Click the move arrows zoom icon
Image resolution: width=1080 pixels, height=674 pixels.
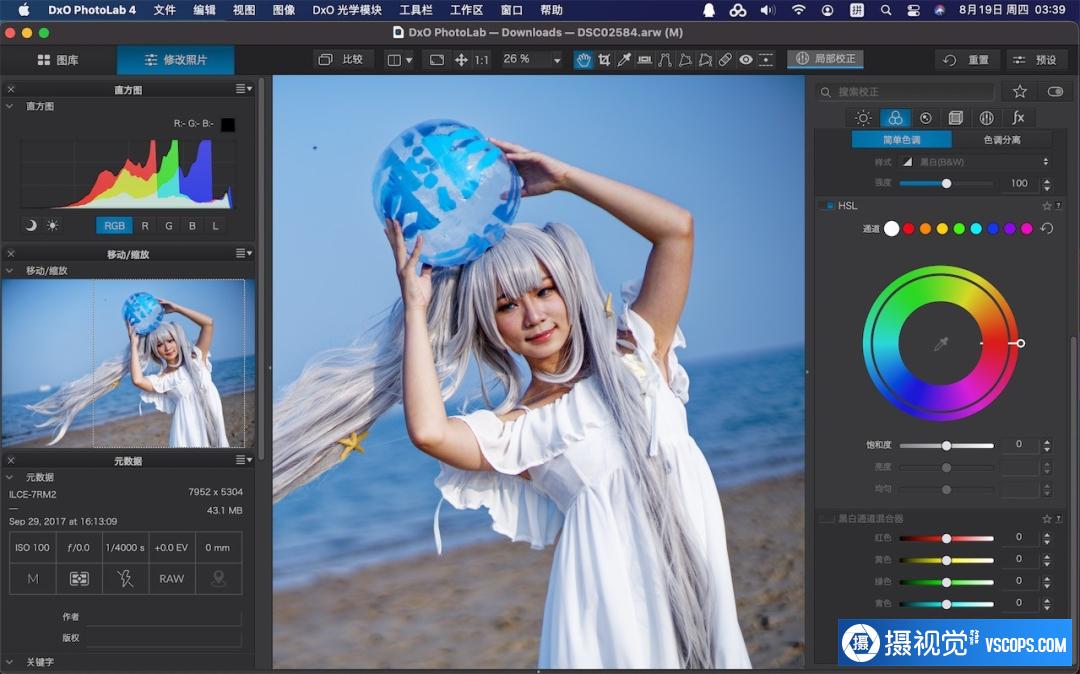(x=461, y=60)
